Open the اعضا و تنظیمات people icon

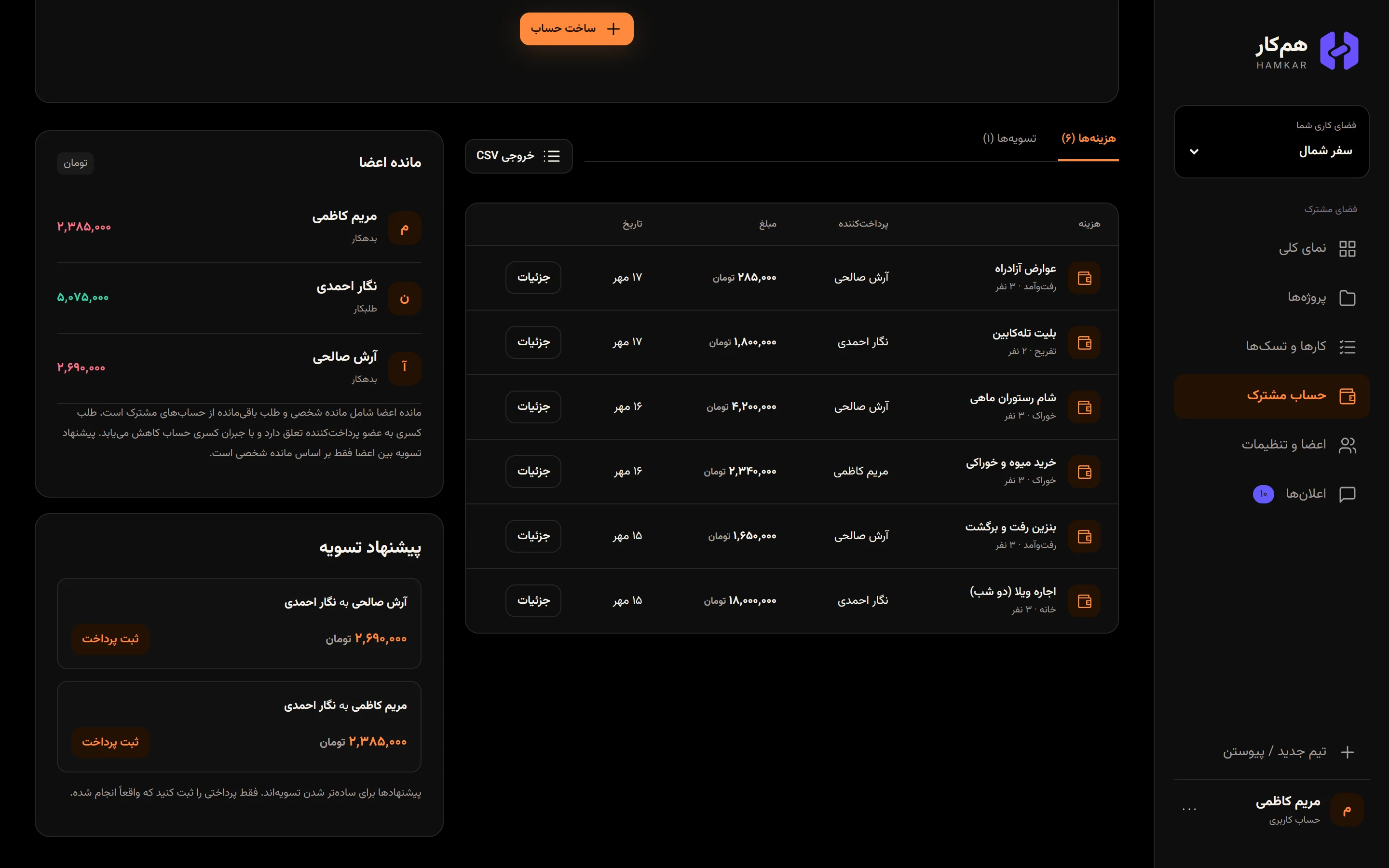coord(1347,446)
